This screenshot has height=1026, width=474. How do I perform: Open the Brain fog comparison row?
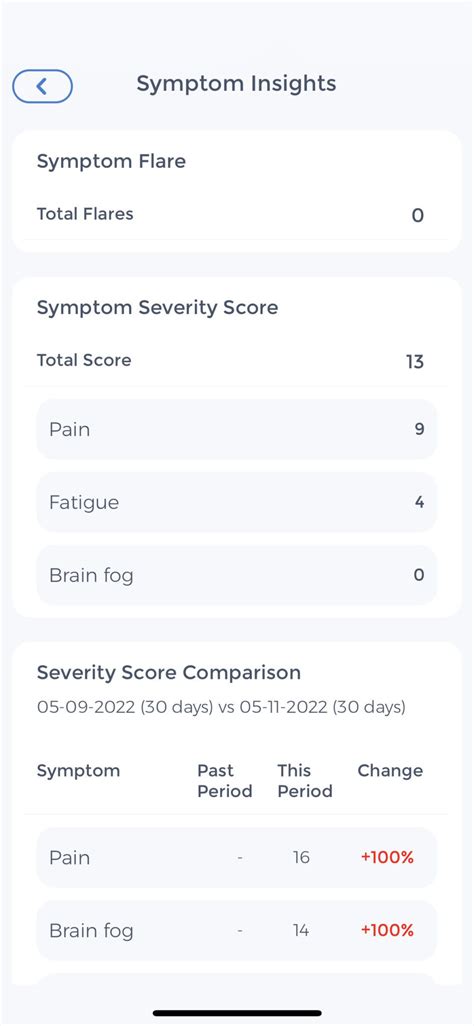pyautogui.click(x=236, y=930)
